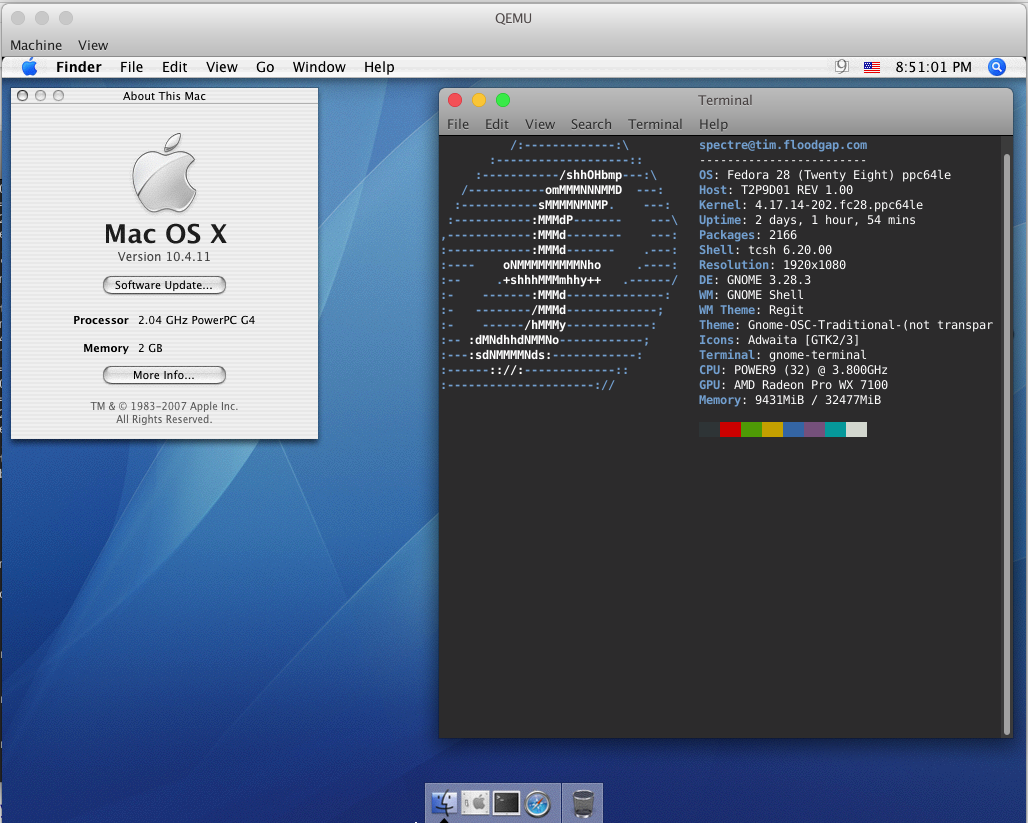Screen dimensions: 1028x823
Task: Click the Processor 2.04 GHz PowerPC G4 text
Action: point(164,320)
